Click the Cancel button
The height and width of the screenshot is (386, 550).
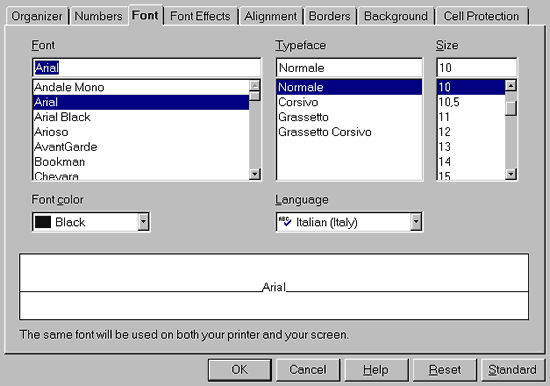pos(308,370)
